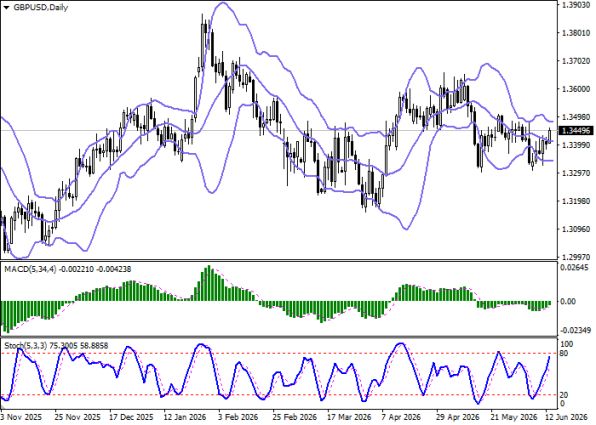This screenshot has height=425, width=596.
Task: Click the 17 Mar 2026 date label
Action: pos(349,417)
